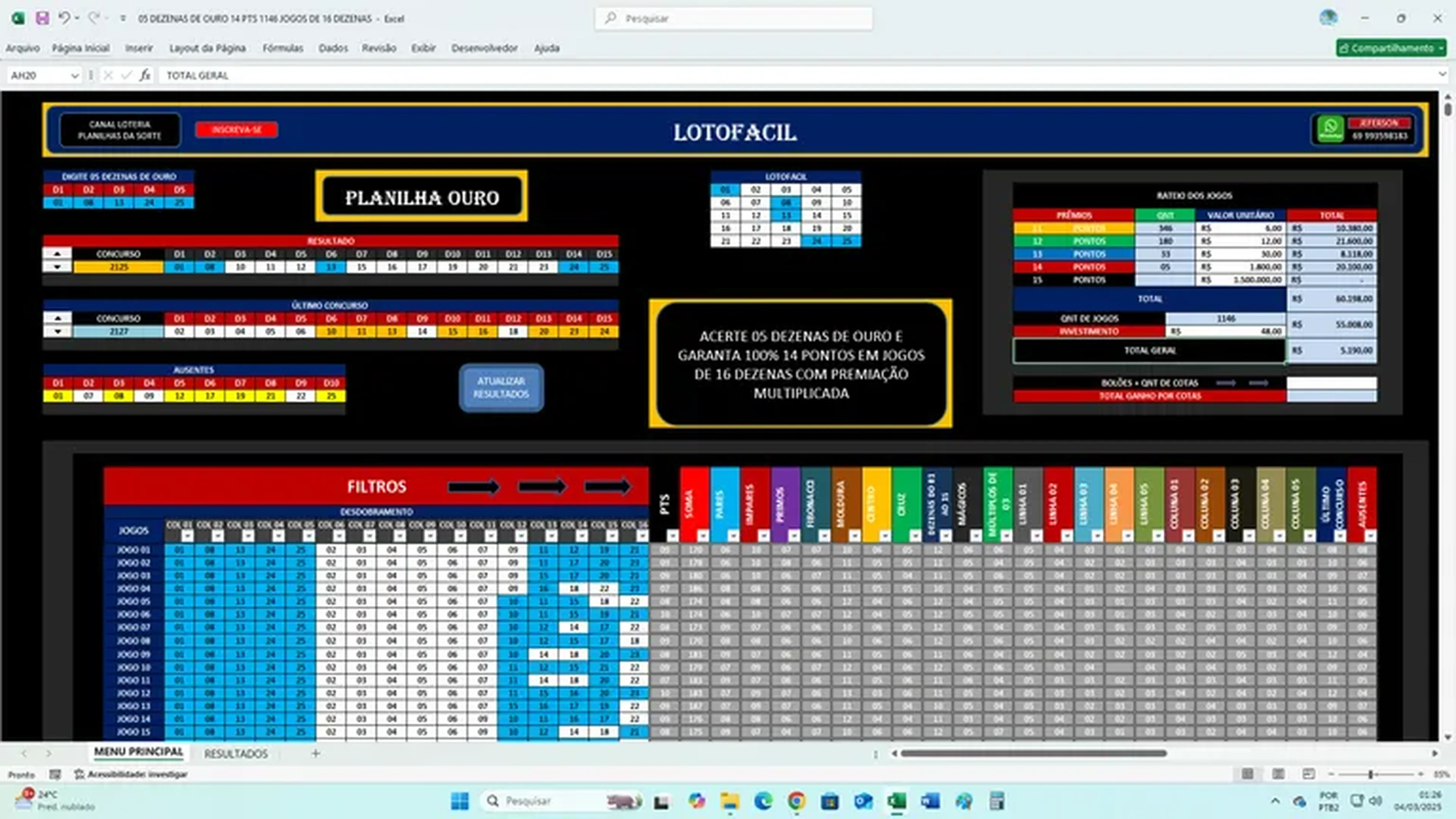Switch to Page Break Preview icon
This screenshot has height=819, width=1456.
coord(1309,774)
